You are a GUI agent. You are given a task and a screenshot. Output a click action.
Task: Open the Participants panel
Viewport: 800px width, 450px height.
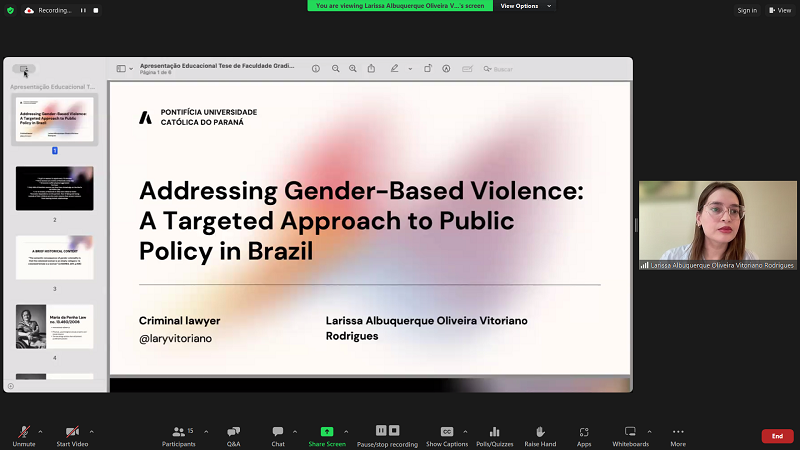179,431
